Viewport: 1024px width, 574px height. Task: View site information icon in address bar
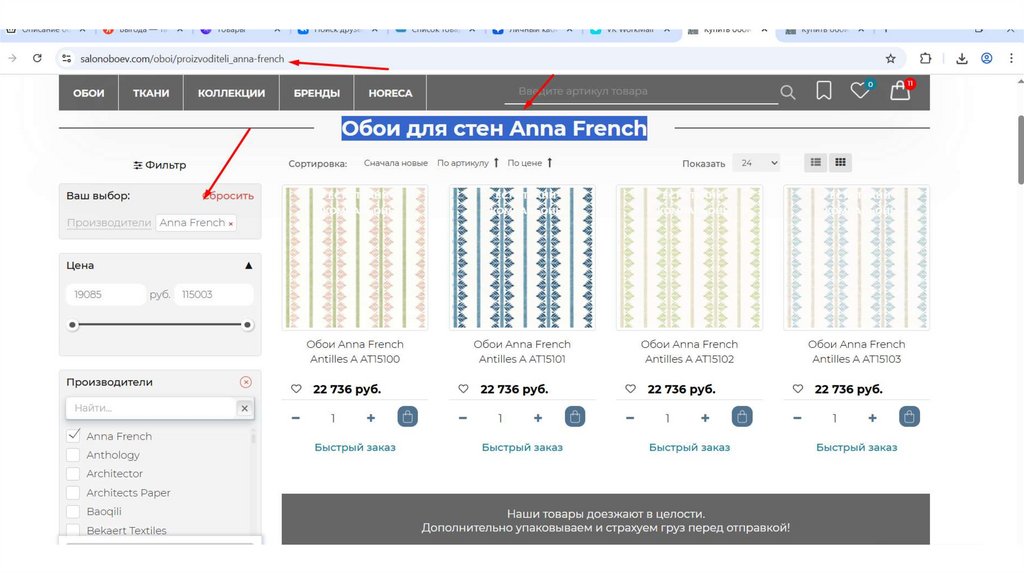click(x=67, y=59)
